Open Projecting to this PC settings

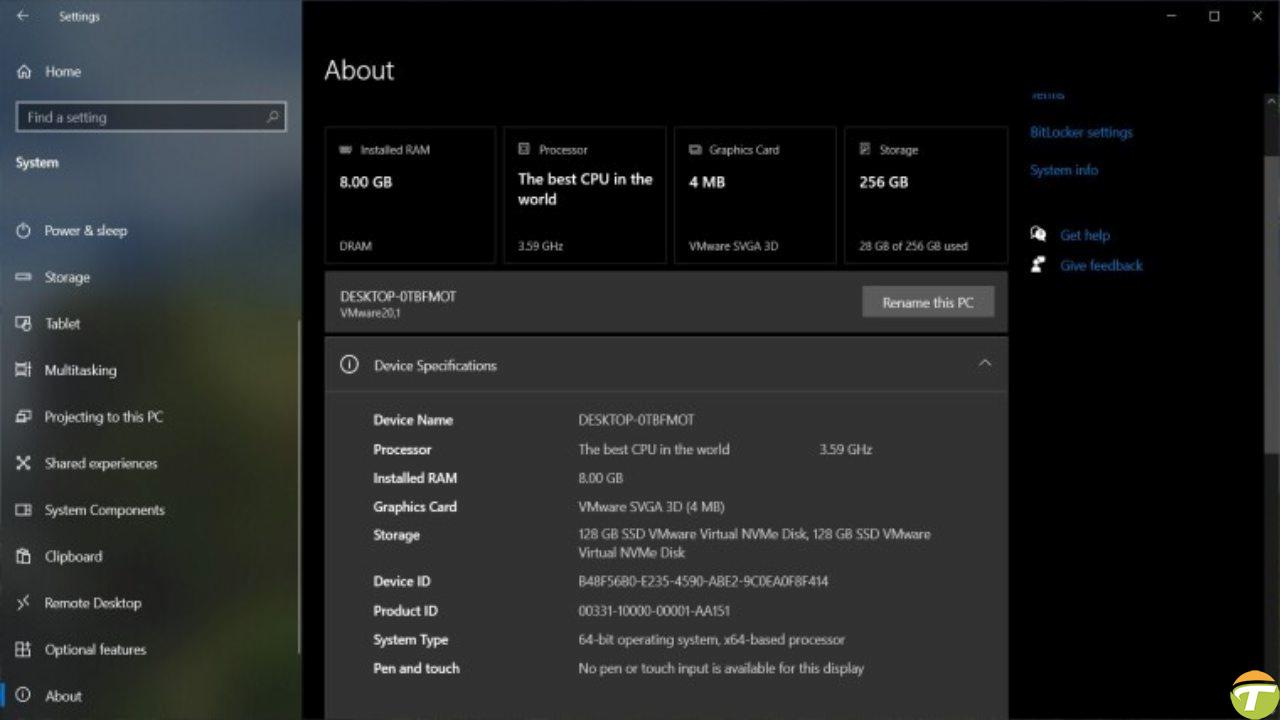pyautogui.click(x=103, y=417)
